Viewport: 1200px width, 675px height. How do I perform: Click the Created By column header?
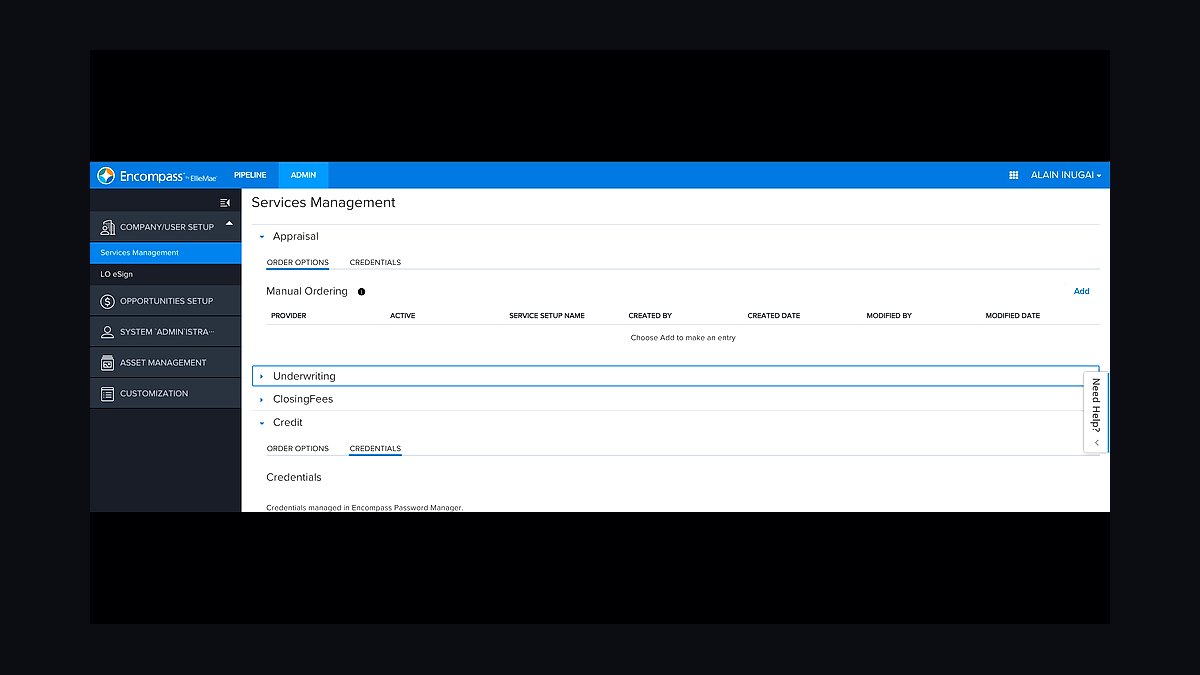tap(650, 316)
